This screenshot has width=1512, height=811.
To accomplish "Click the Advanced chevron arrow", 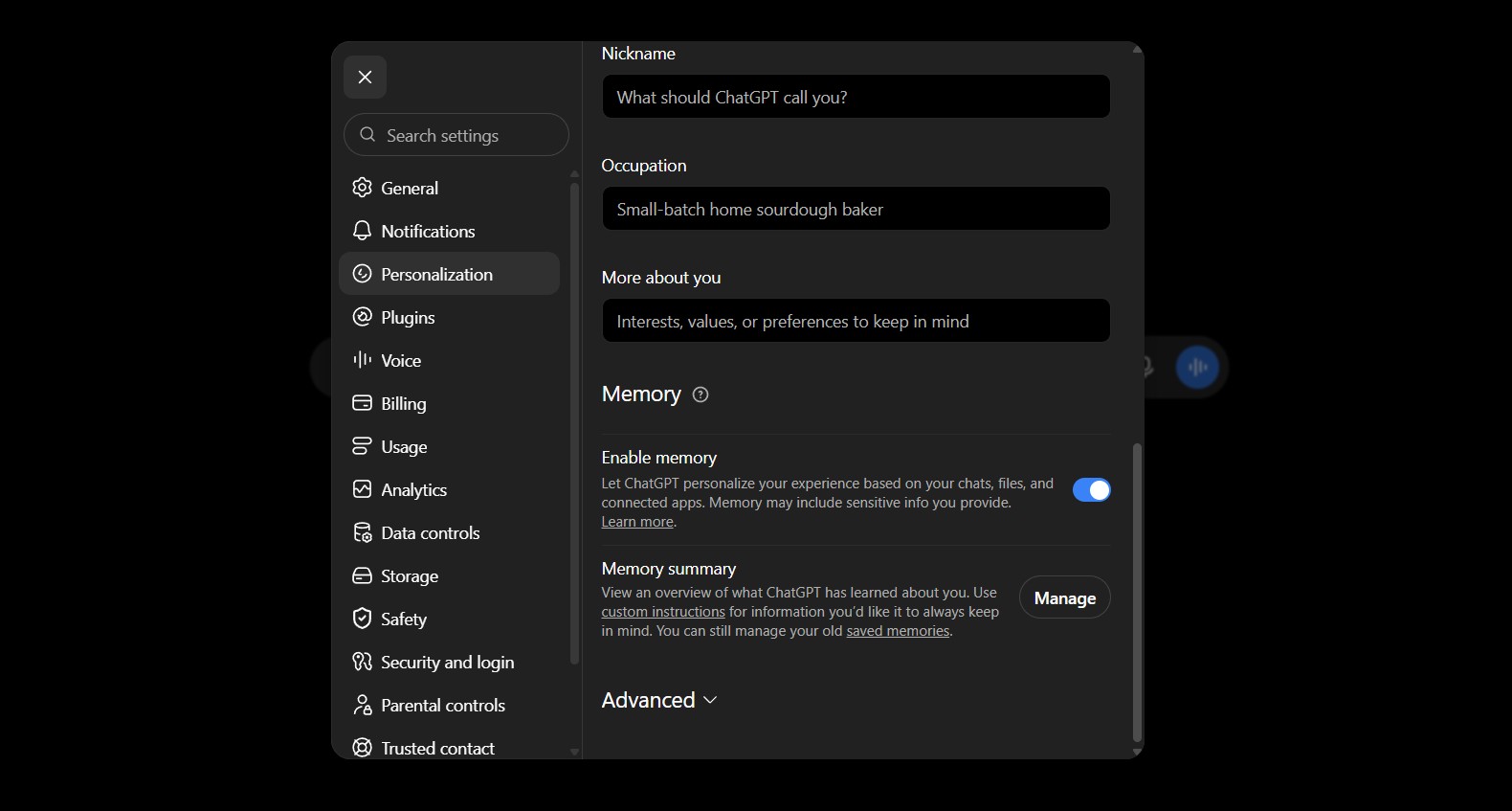I will pyautogui.click(x=710, y=701).
